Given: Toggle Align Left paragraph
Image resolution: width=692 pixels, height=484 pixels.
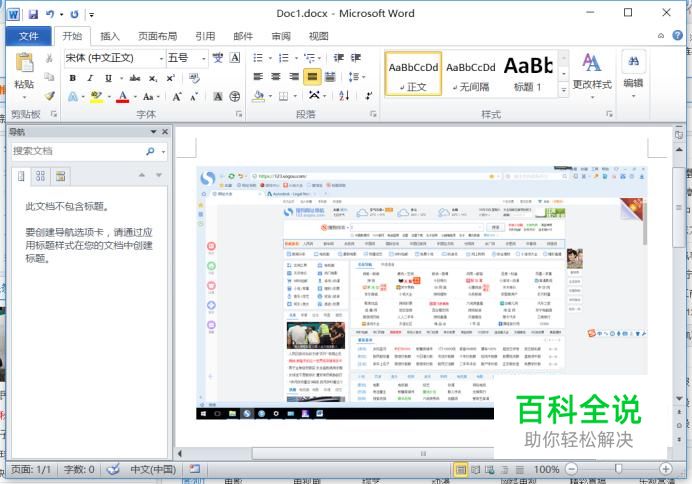Looking at the screenshot, I should 258,77.
